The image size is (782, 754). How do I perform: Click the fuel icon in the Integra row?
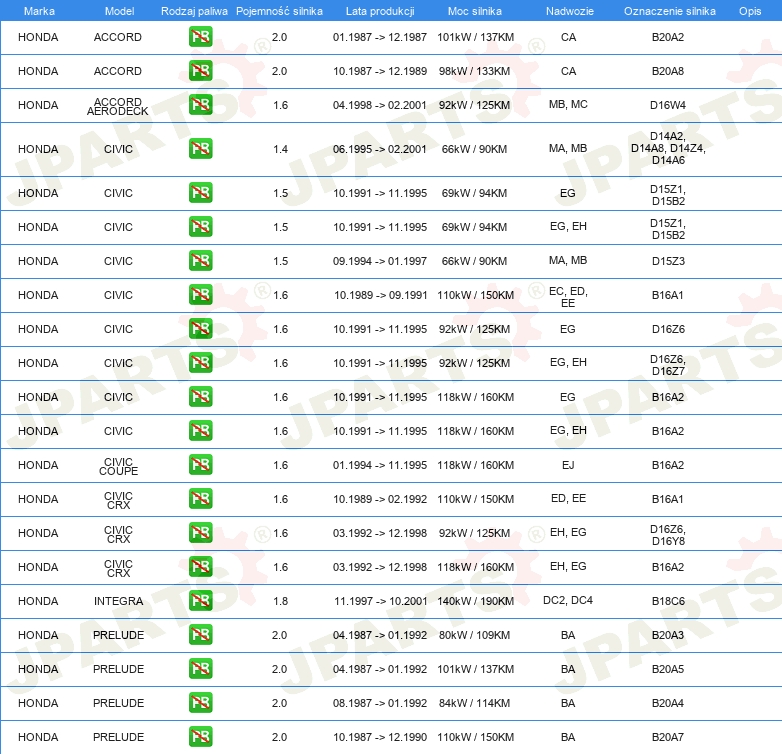(200, 600)
